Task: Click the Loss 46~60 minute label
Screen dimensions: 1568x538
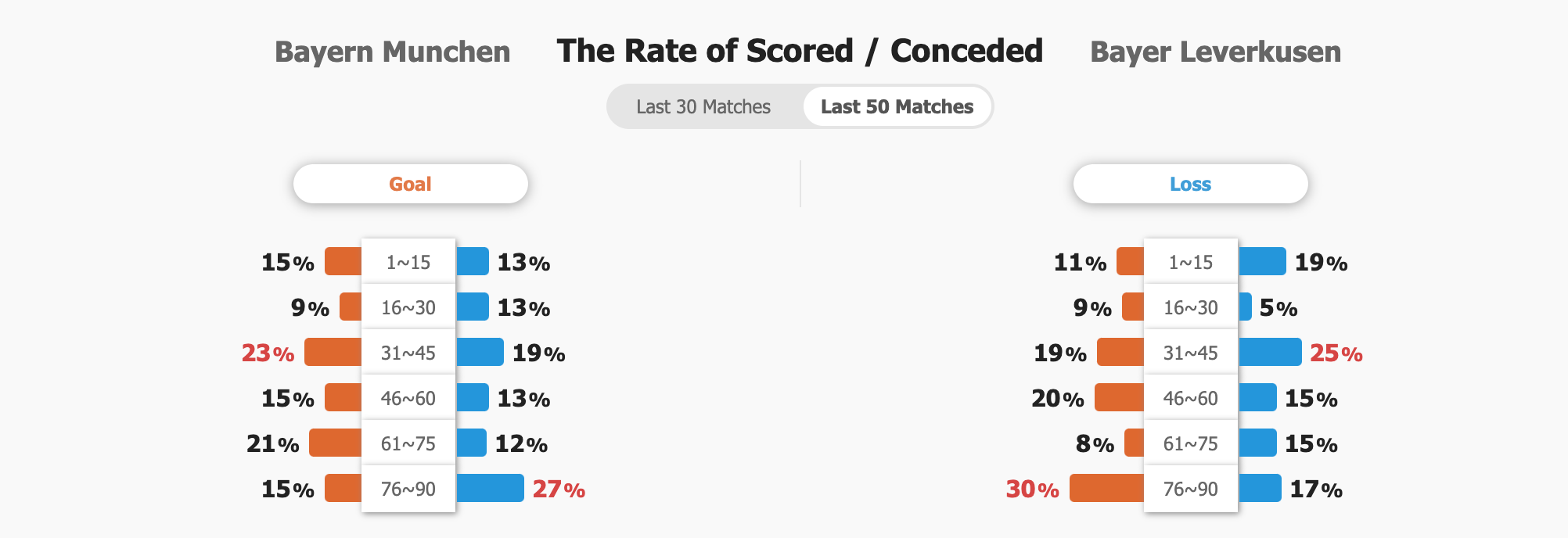Action: point(1191,398)
